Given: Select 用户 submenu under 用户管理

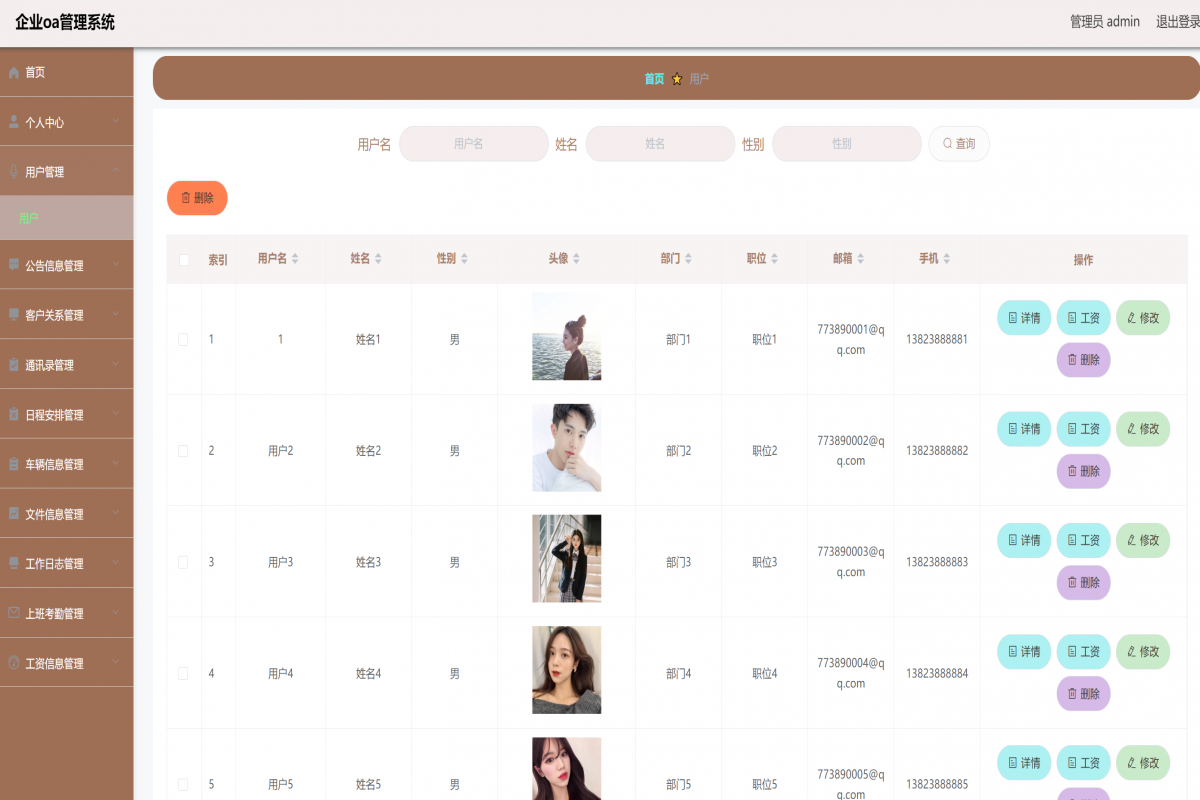Looking at the screenshot, I should 30,217.
